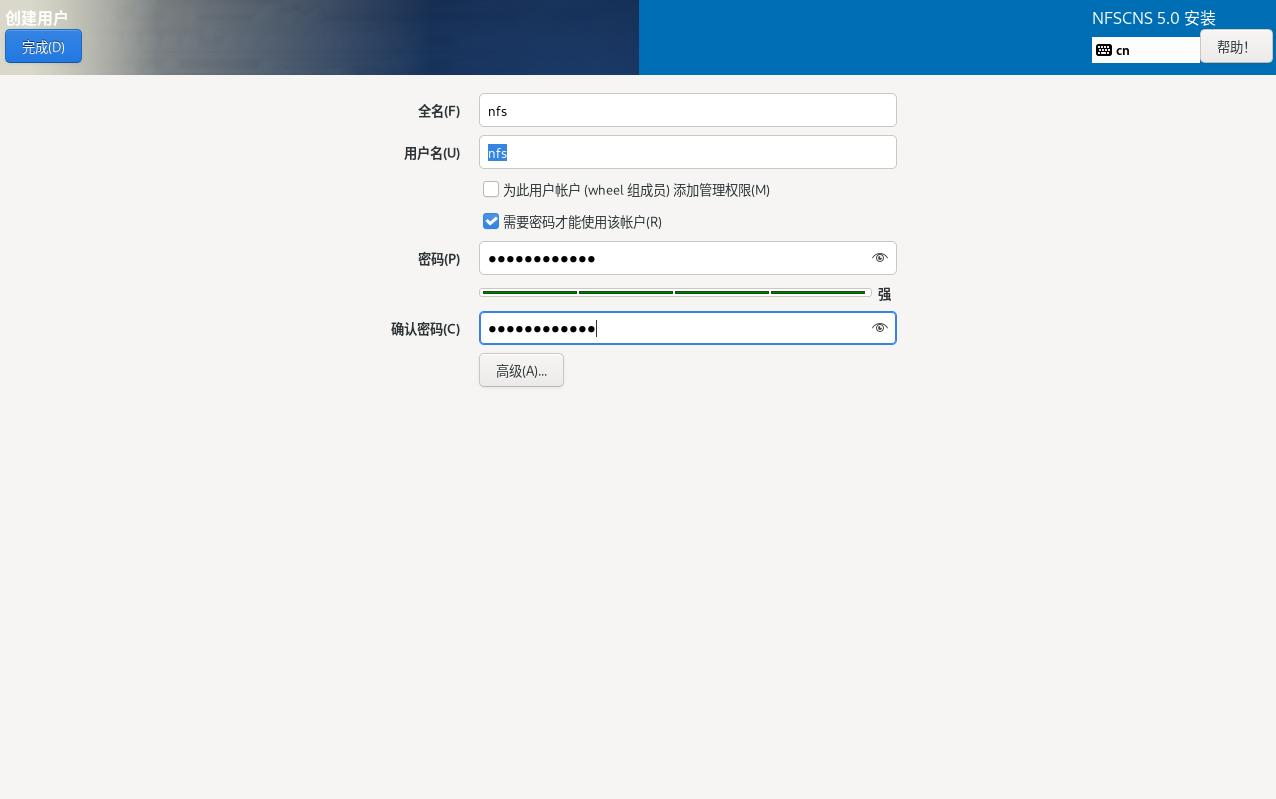Reveal confirm password using its eye icon

(x=880, y=328)
